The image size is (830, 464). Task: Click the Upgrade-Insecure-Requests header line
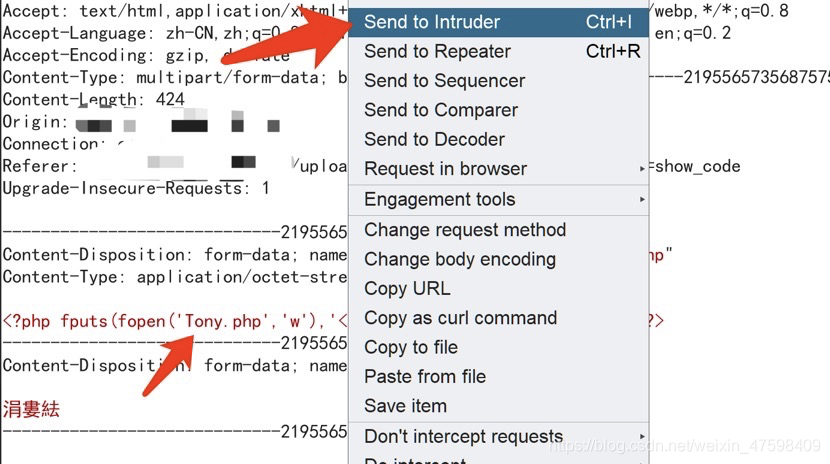click(136, 188)
